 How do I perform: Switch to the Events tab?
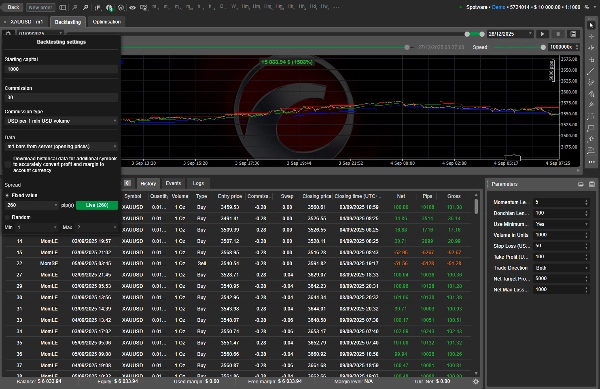(x=173, y=183)
